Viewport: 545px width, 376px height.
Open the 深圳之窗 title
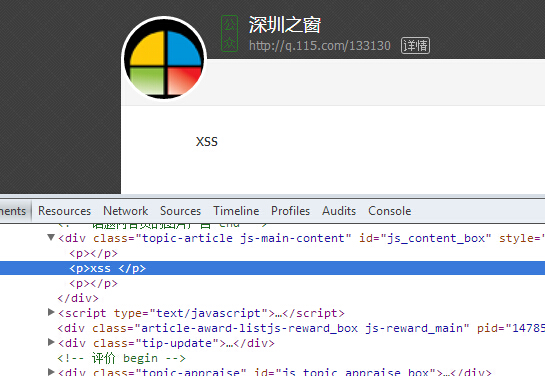pos(285,25)
